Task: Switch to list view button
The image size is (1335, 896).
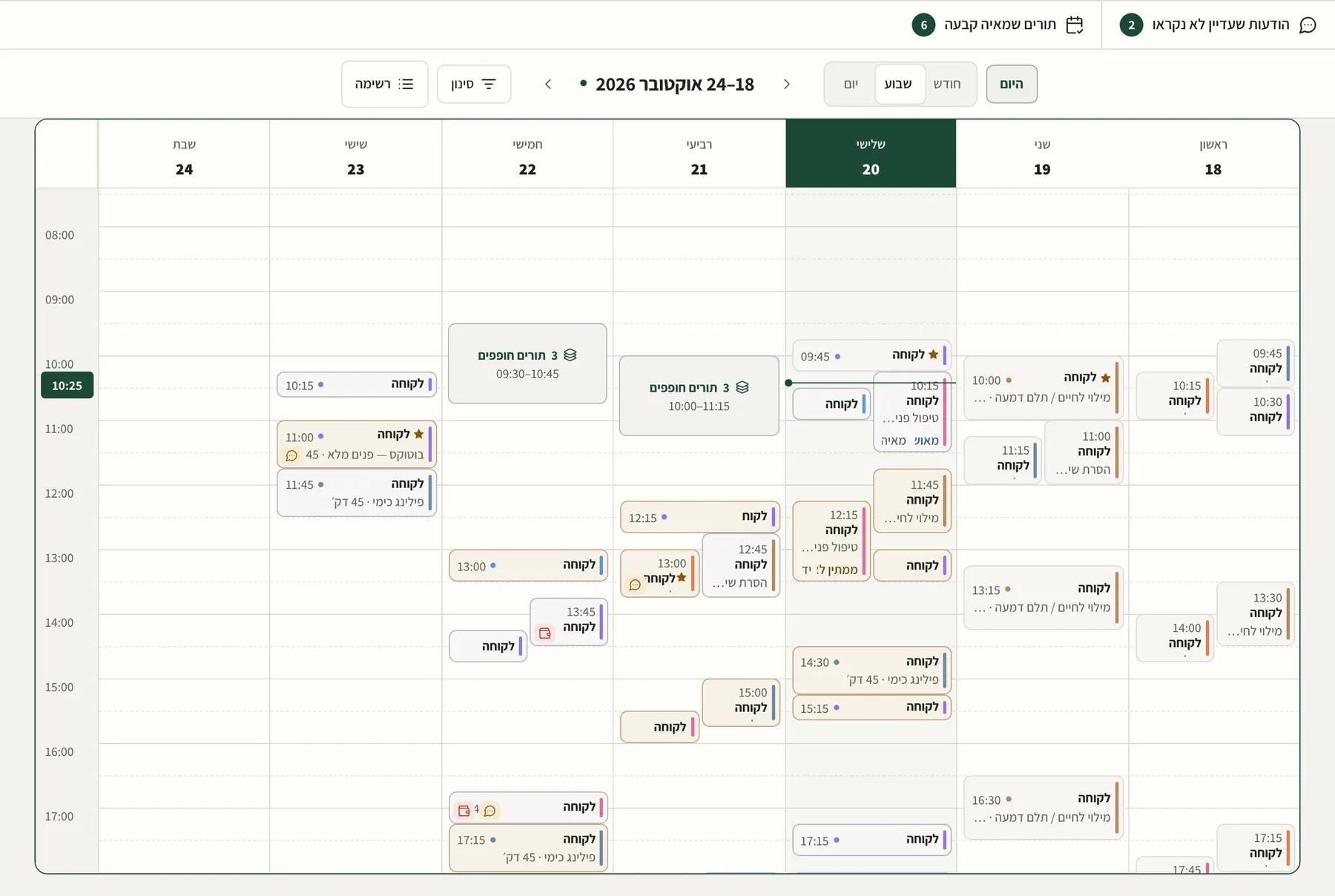Action: point(384,84)
